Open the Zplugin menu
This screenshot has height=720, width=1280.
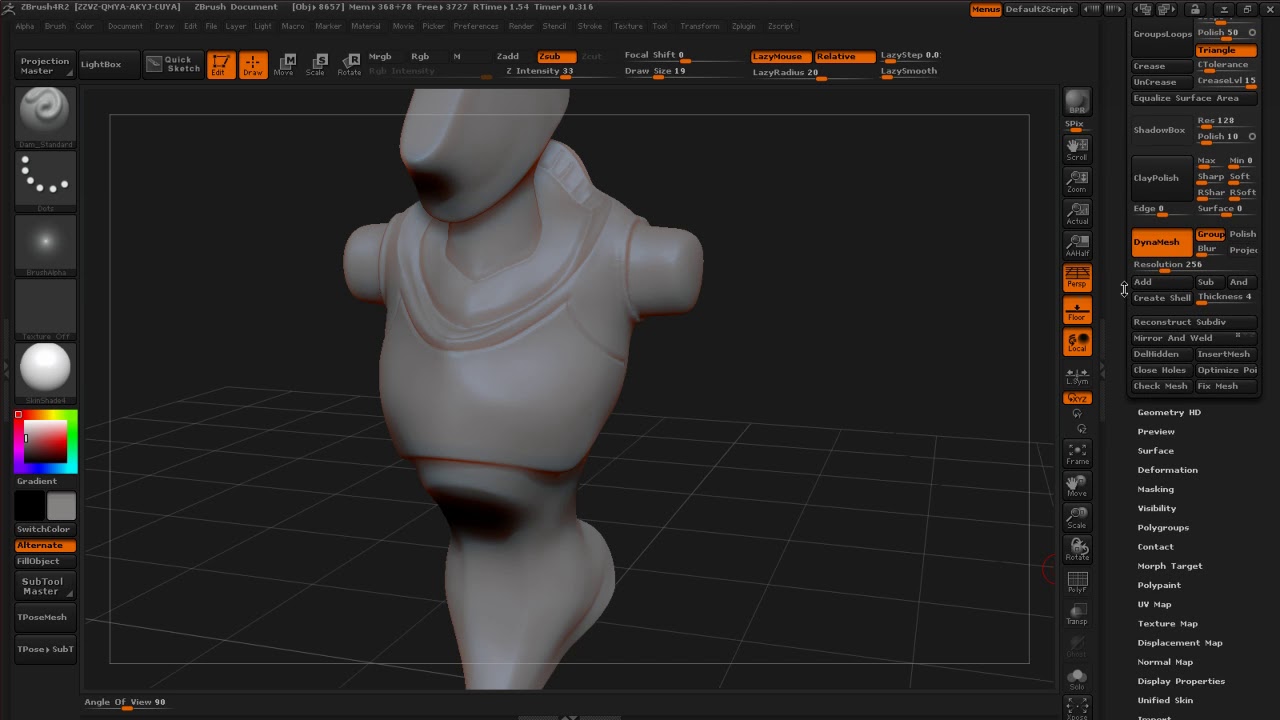point(743,26)
